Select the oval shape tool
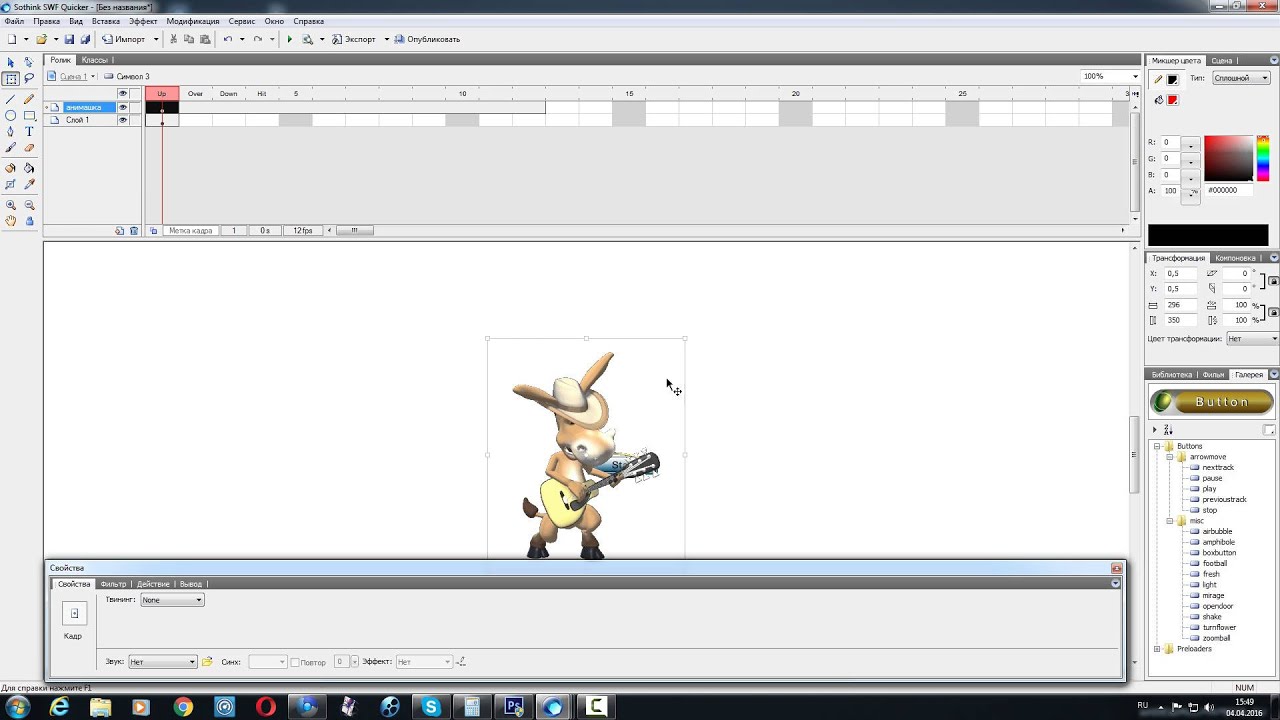Screen dimensions: 1280x720 (x=11, y=115)
